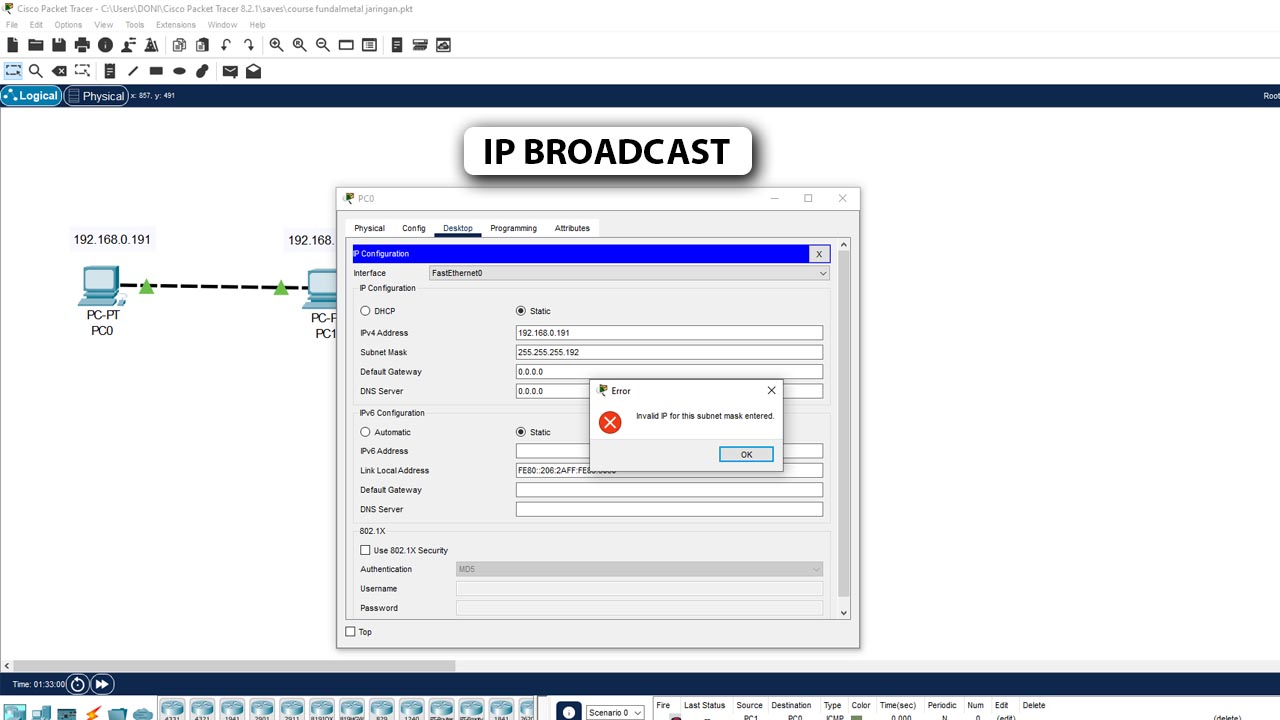
Task: Expand the Scenario 0 dropdown
Action: (615, 712)
